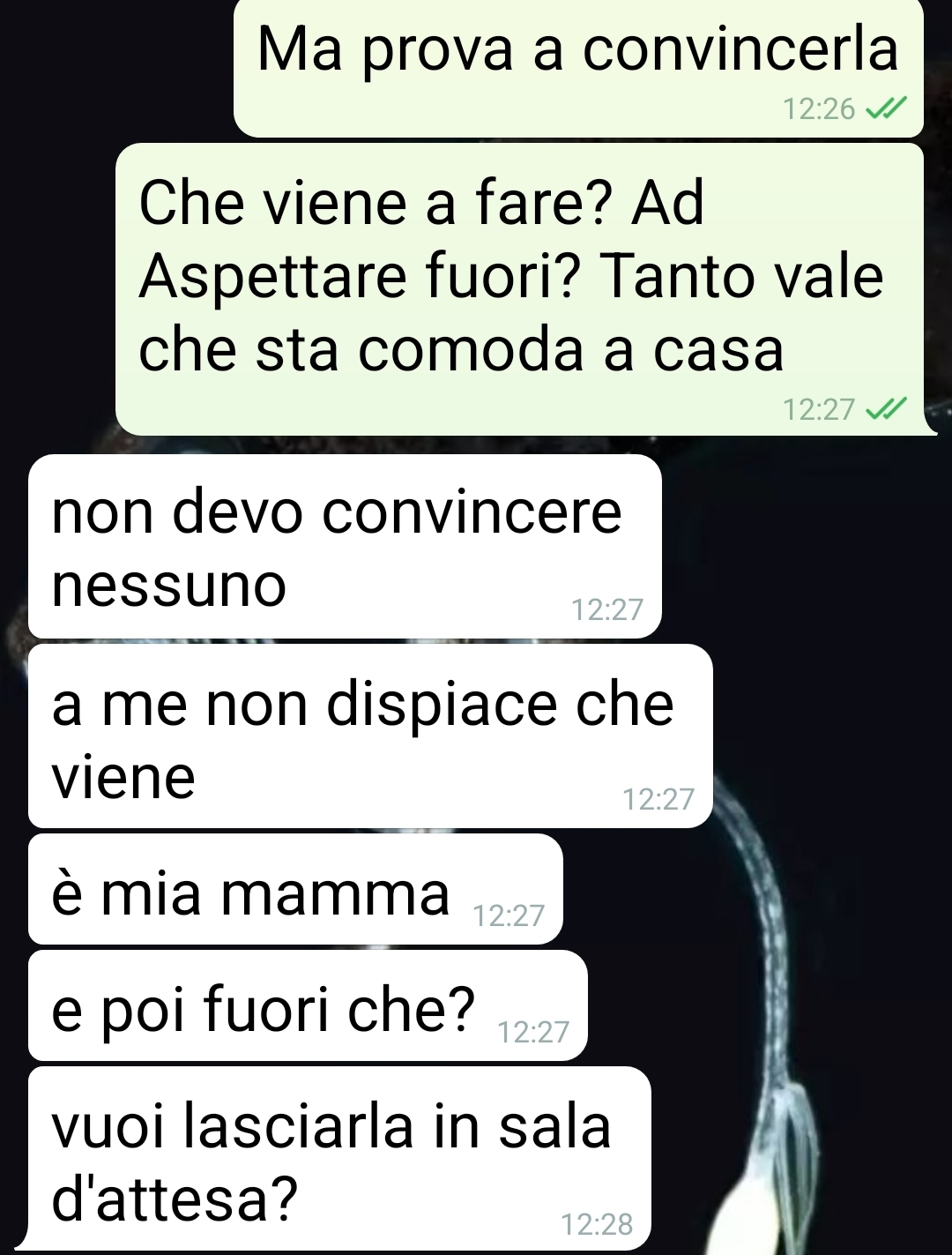
Task: Tap the 12:26 timestamp on the first message
Action: (819, 108)
